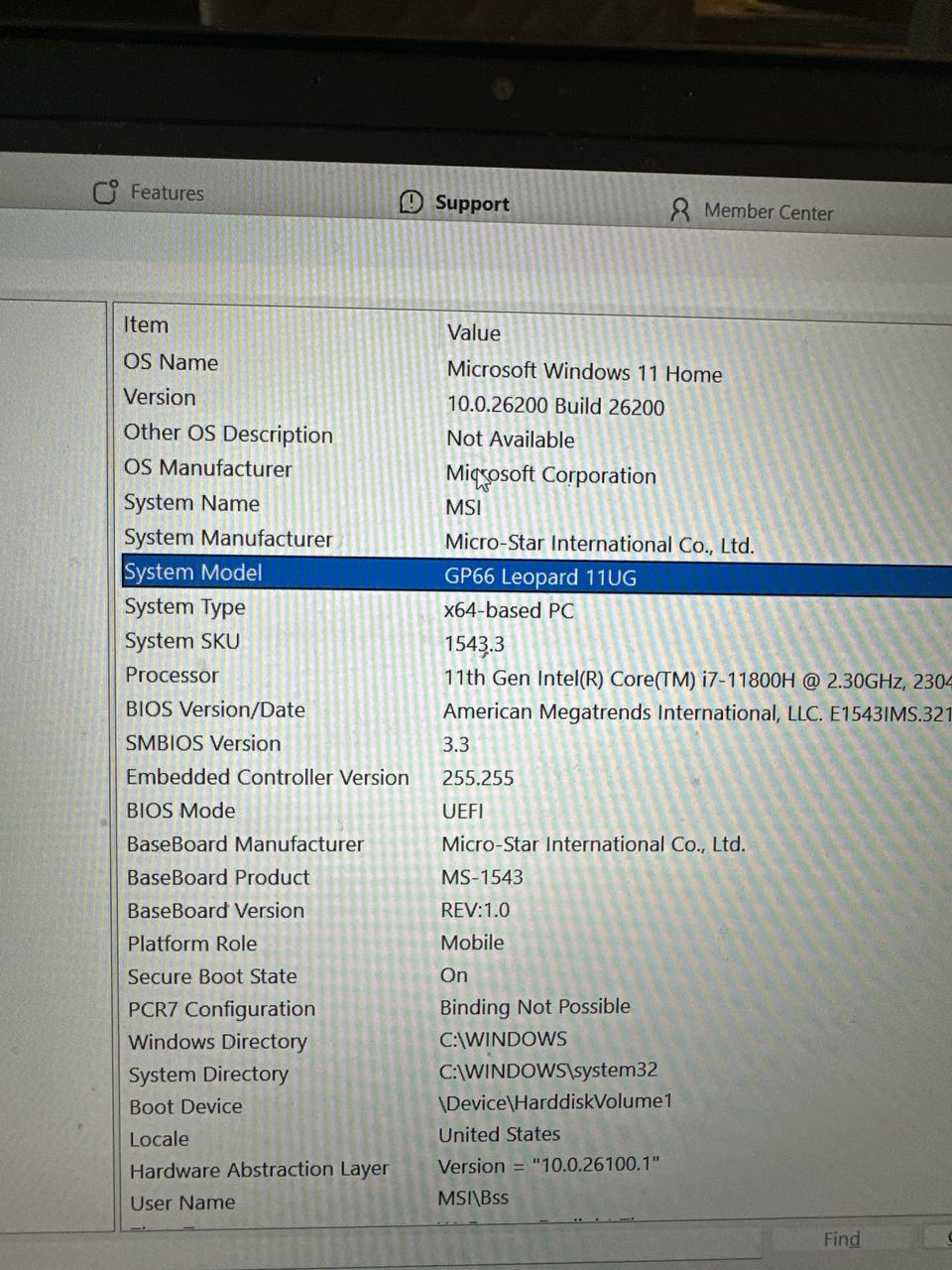The width and height of the screenshot is (952, 1270).
Task: Select the Processor row
Action: point(535,678)
